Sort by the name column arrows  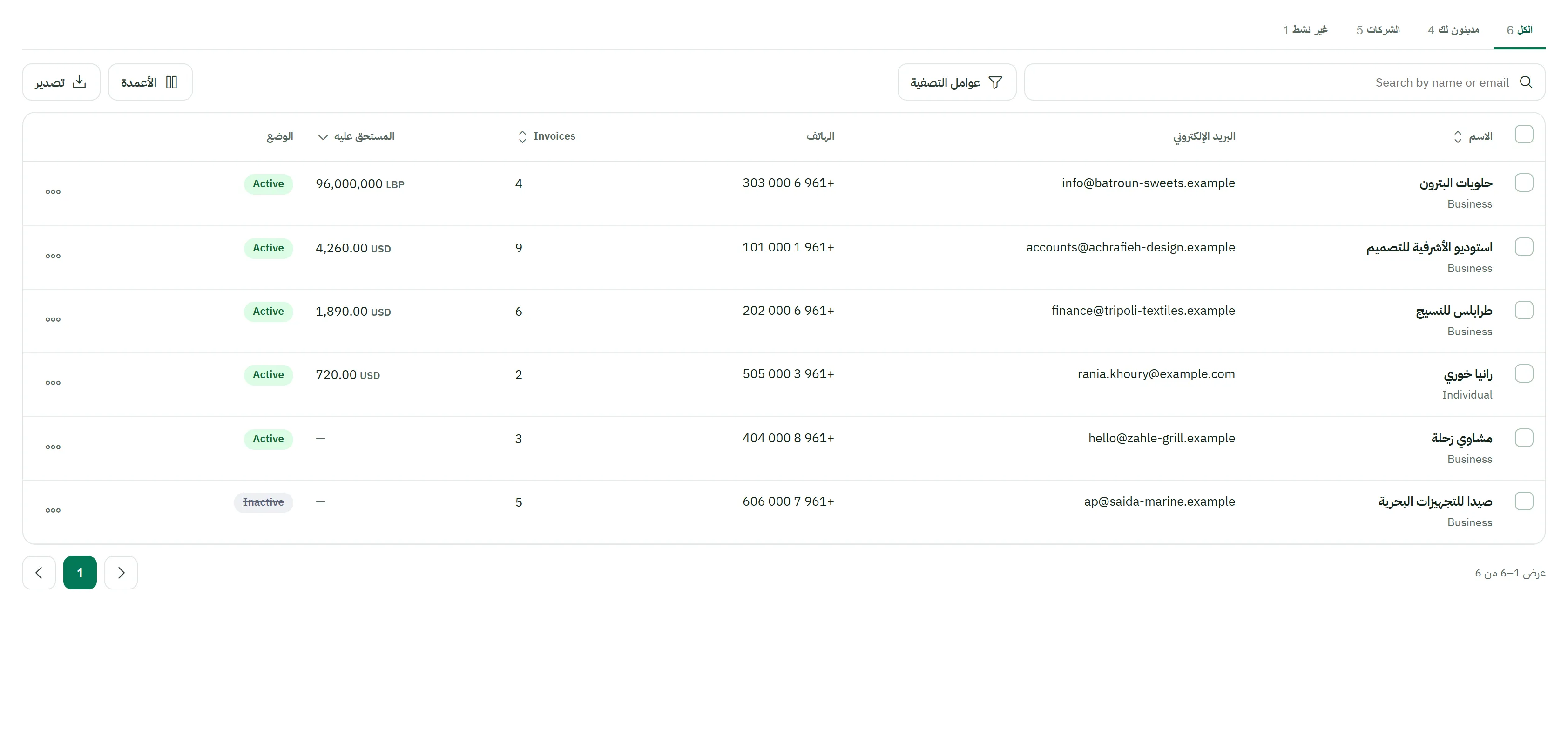click(1457, 137)
